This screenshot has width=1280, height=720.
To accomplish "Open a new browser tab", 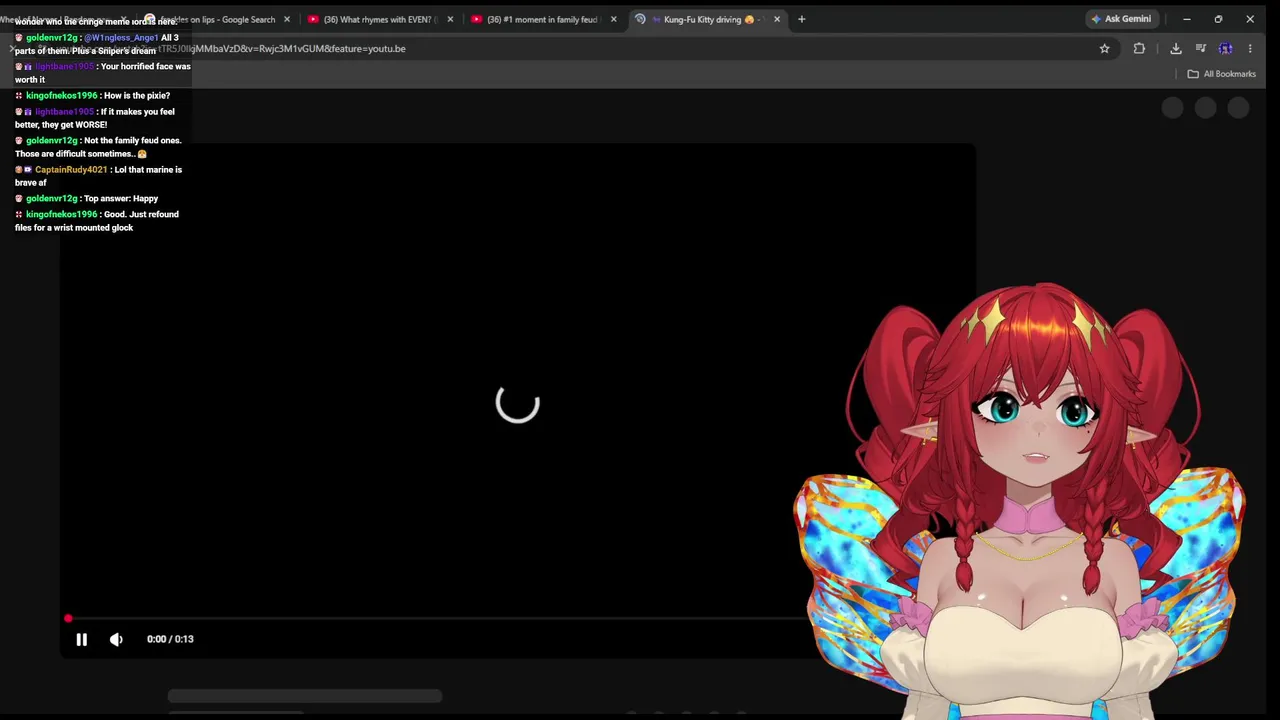I will point(801,19).
